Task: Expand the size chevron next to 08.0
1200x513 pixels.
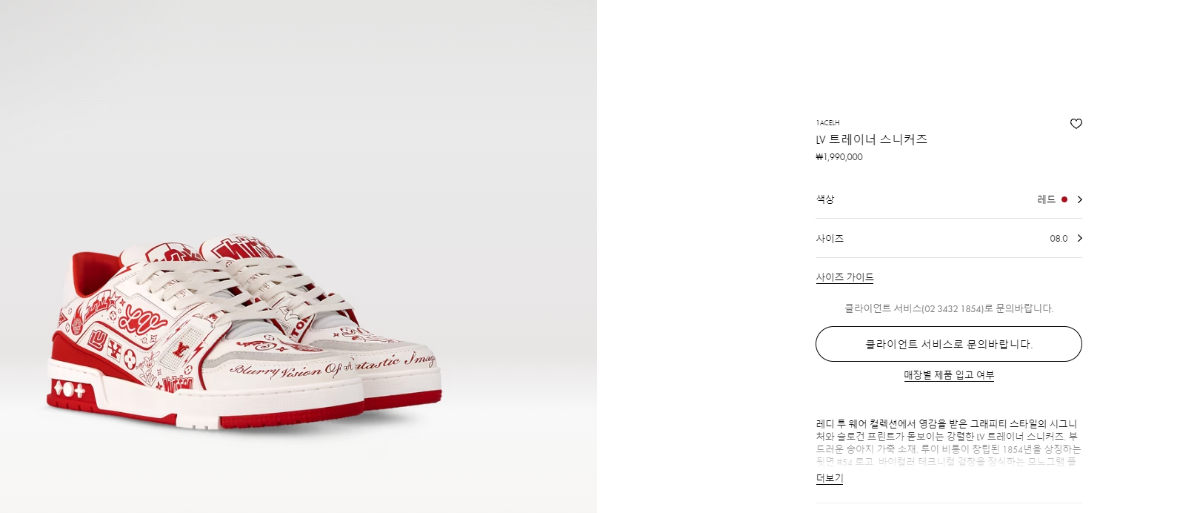Action: click(x=1079, y=238)
